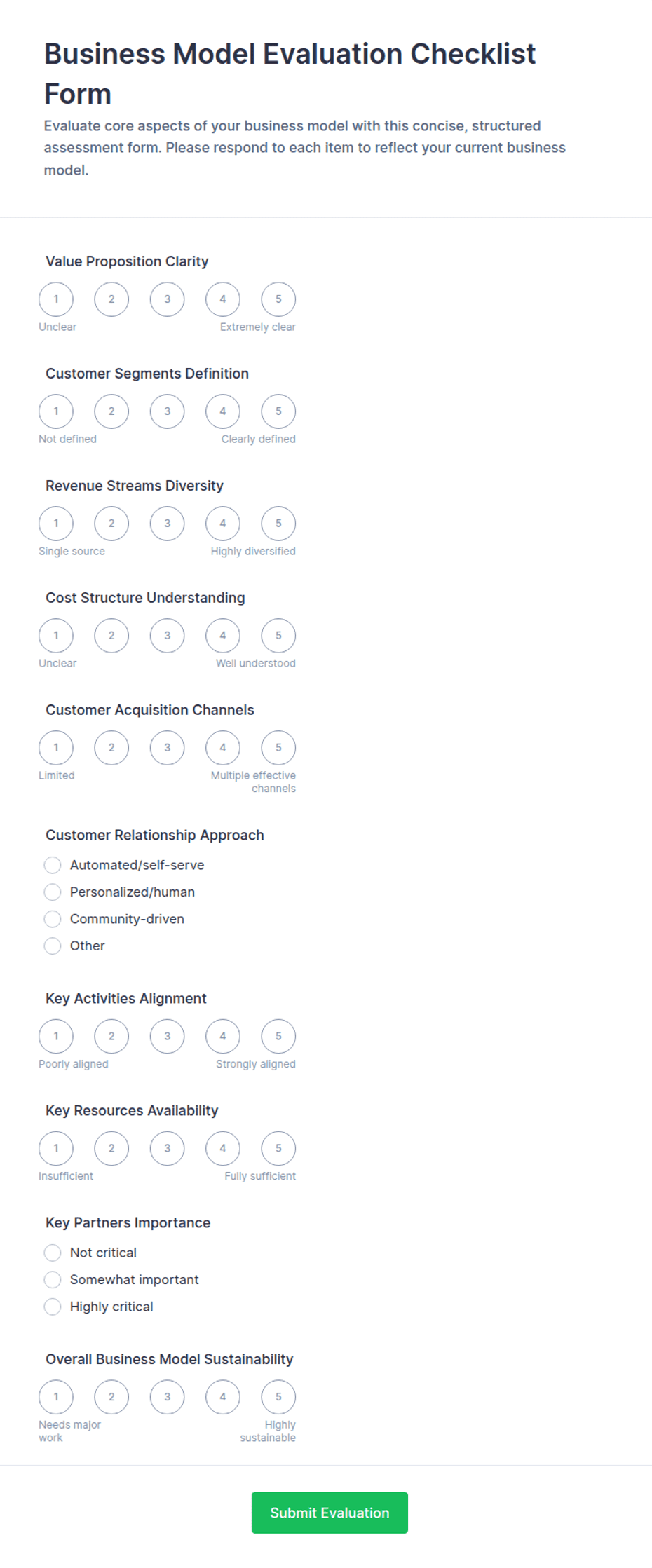Rate Customer Segments Definition as 5
The height and width of the screenshot is (1568, 652).
pos(278,411)
